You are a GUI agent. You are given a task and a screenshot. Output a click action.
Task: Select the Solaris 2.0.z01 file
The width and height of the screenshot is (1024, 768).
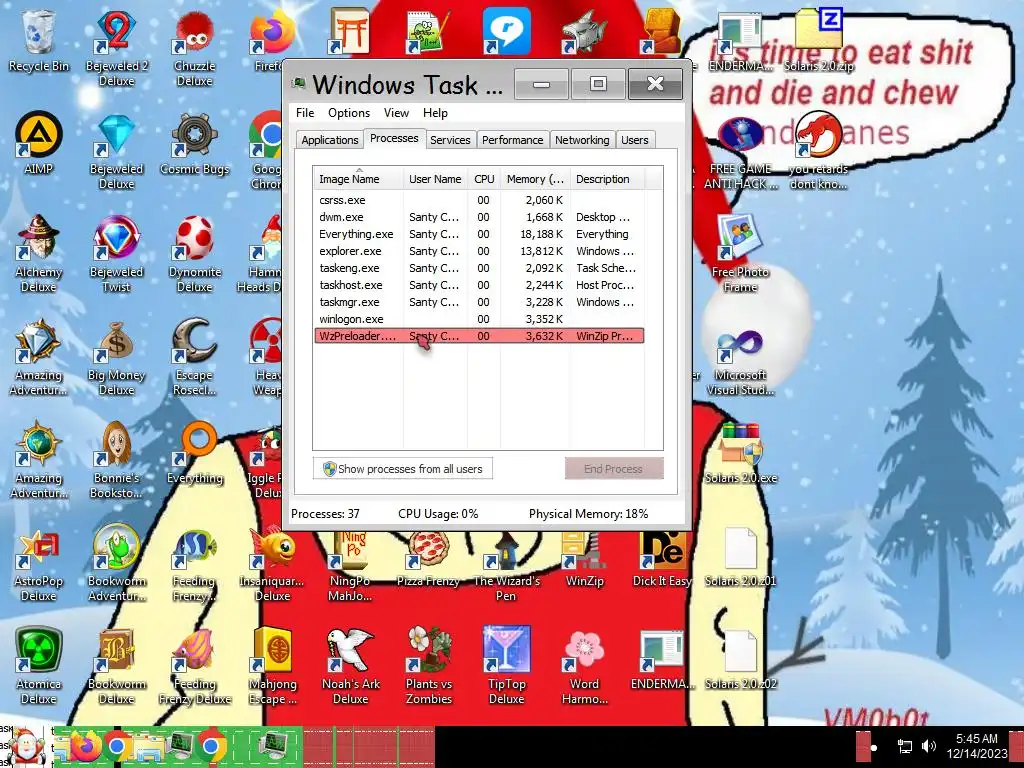[741, 556]
